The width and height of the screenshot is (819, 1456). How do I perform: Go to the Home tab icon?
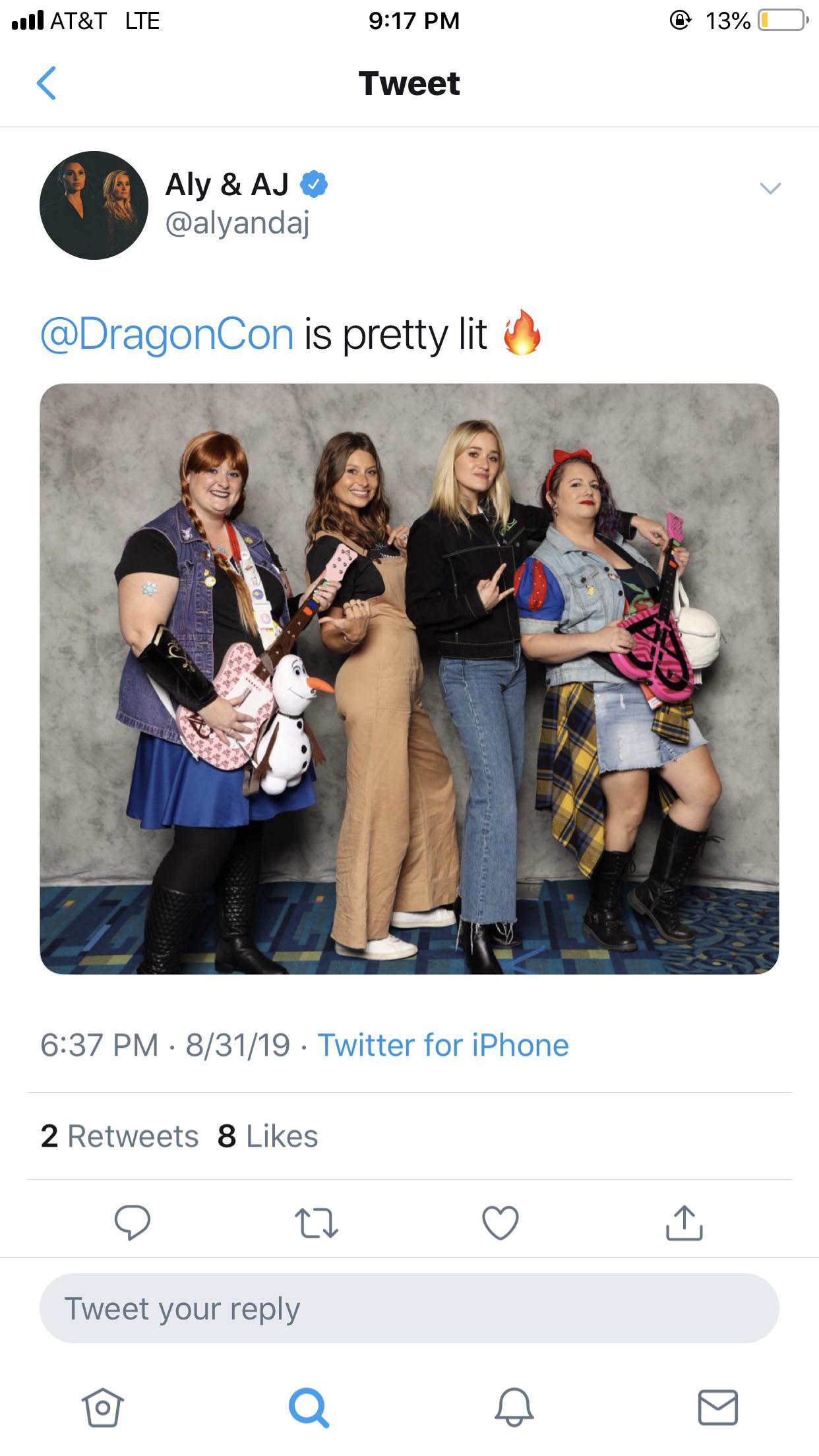coord(102,1407)
